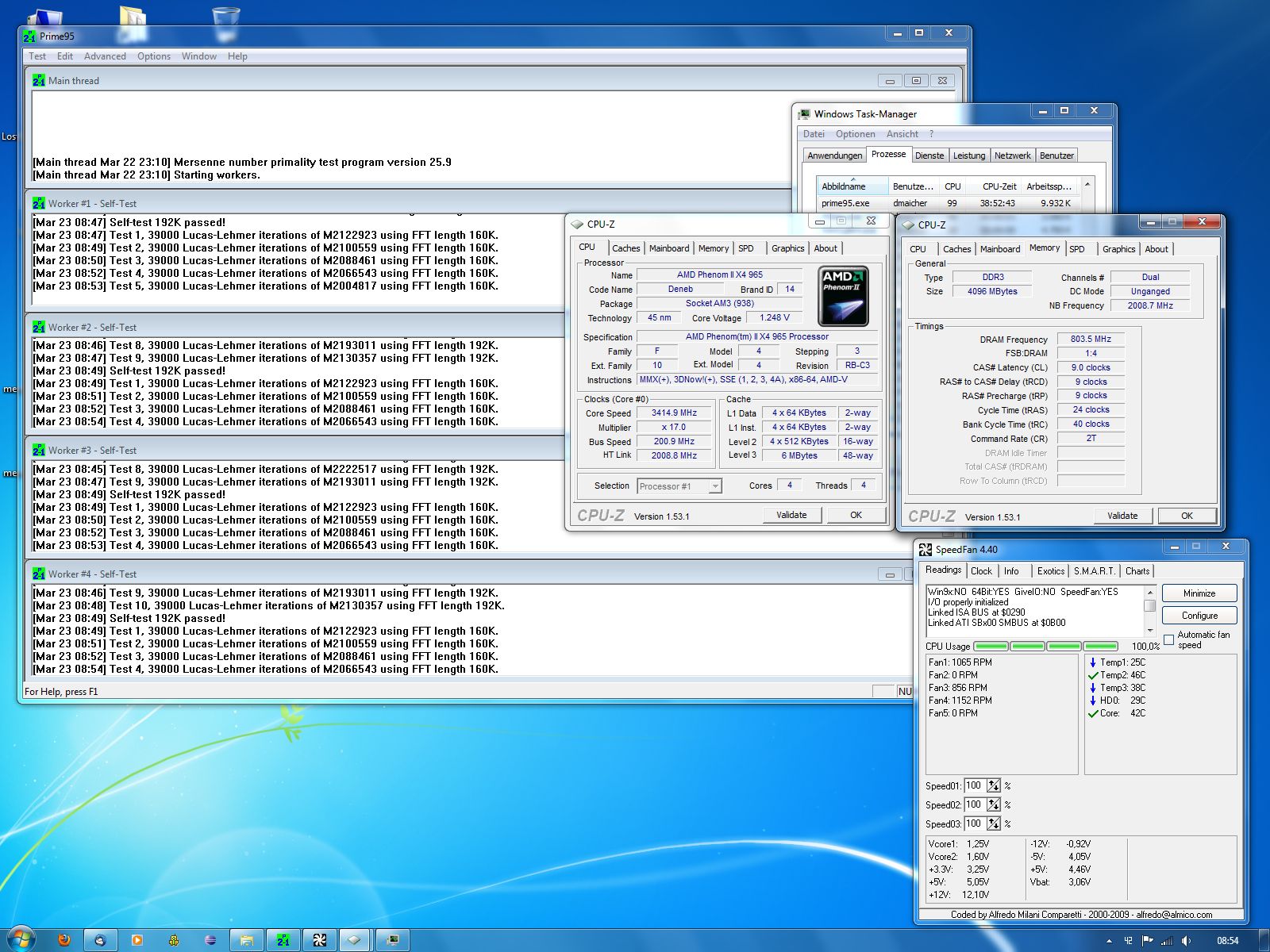Open the Clock tab in SpeedFan
This screenshot has width=1270, height=952.
(982, 571)
